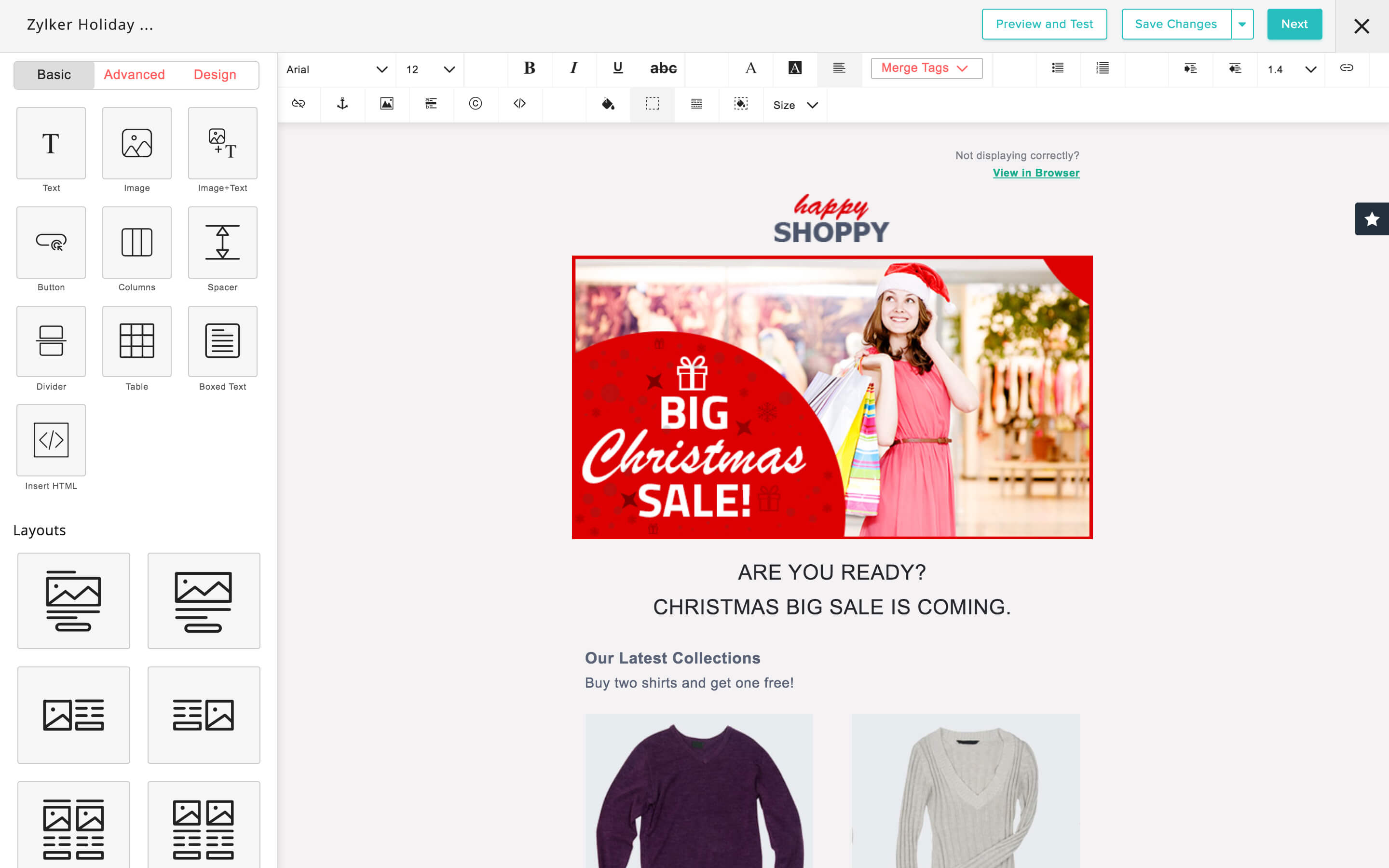Image resolution: width=1389 pixels, height=868 pixels.
Task: Expand Save Changes arrow menu
Action: click(1242, 24)
